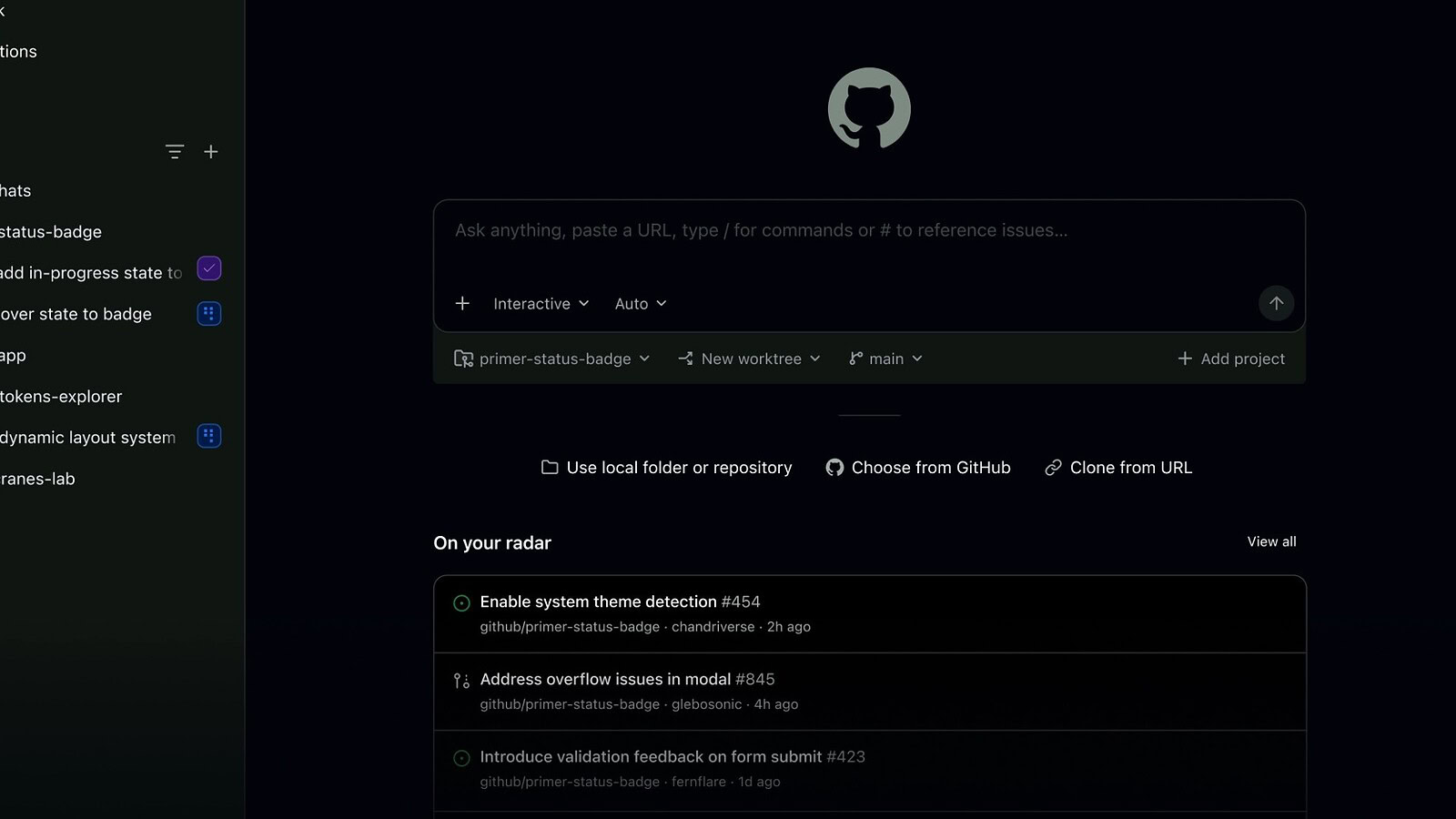The width and height of the screenshot is (1456, 819).
Task: Click the folder icon for 'Use local folder or repository'
Action: coord(550,467)
